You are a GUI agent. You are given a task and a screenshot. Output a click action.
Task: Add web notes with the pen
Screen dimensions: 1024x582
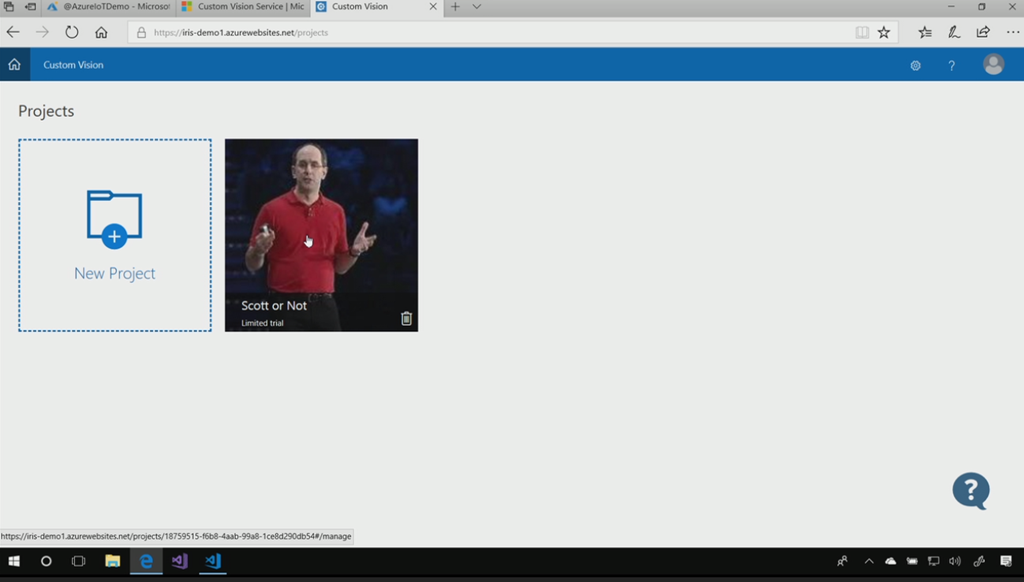point(954,32)
